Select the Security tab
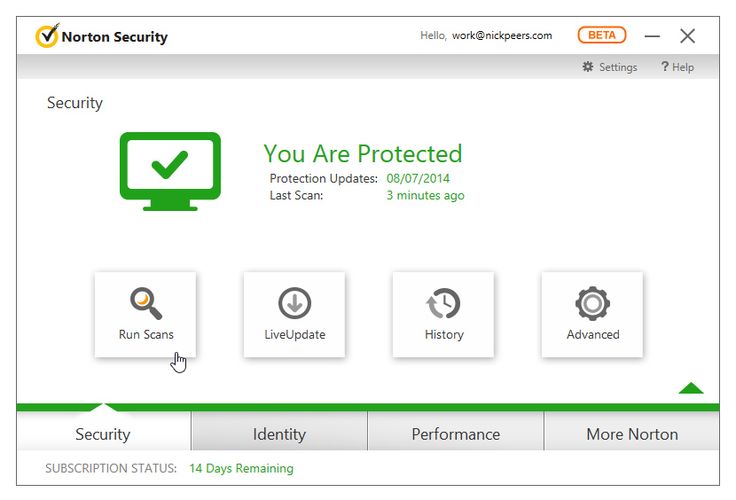Screen dimensions: 736x500 point(103,434)
